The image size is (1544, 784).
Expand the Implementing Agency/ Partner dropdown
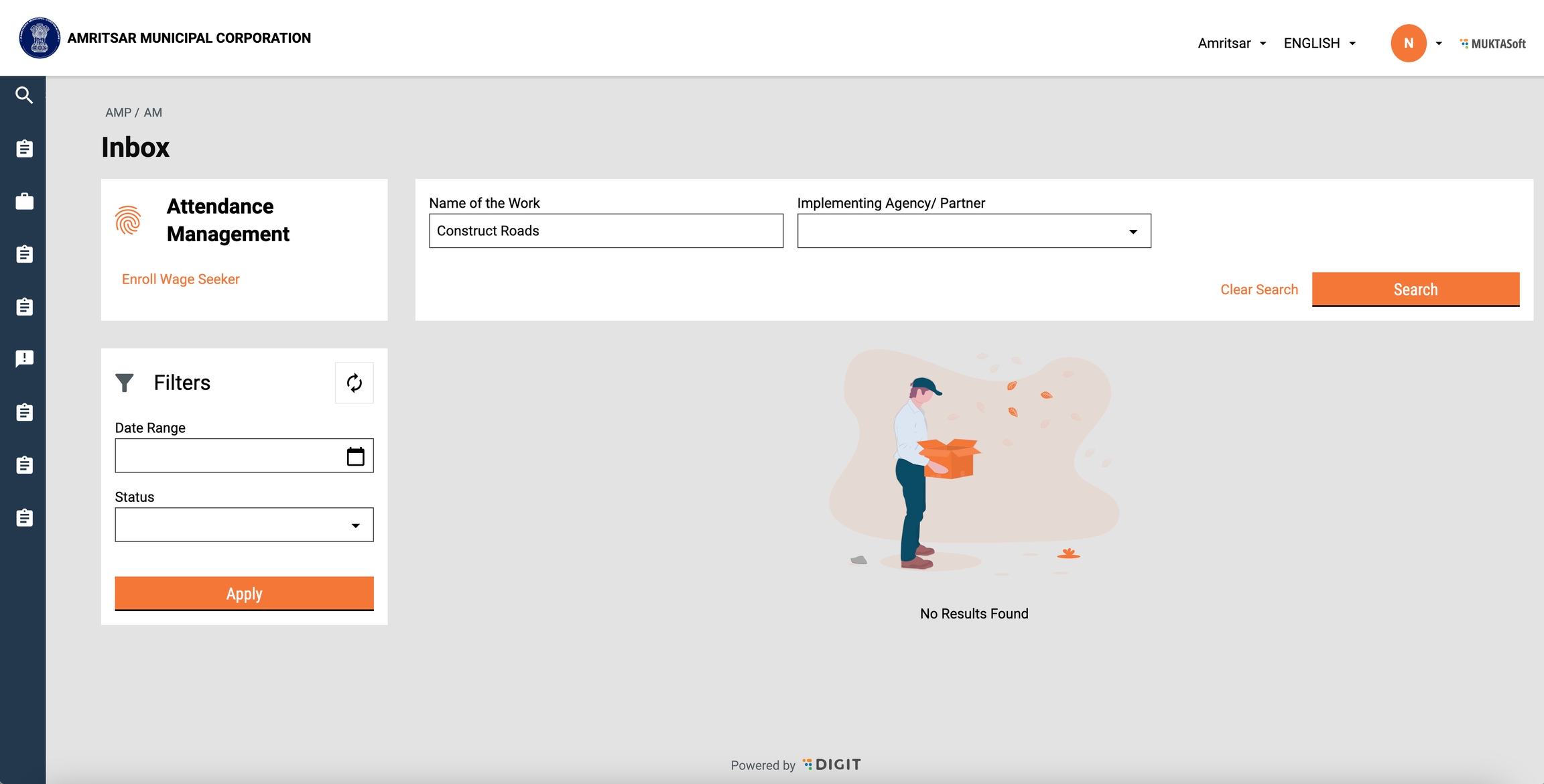tap(974, 231)
